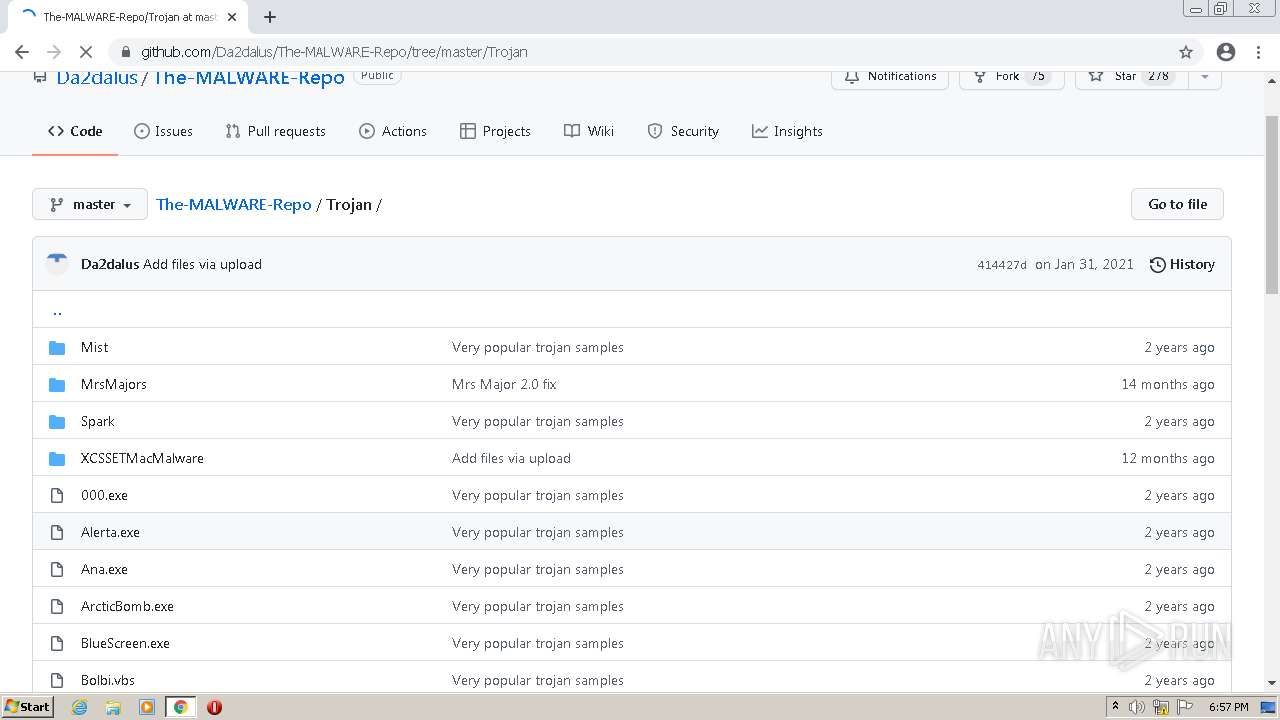Click the Notifications button
Image resolution: width=1280 pixels, height=720 pixels.
(x=890, y=77)
